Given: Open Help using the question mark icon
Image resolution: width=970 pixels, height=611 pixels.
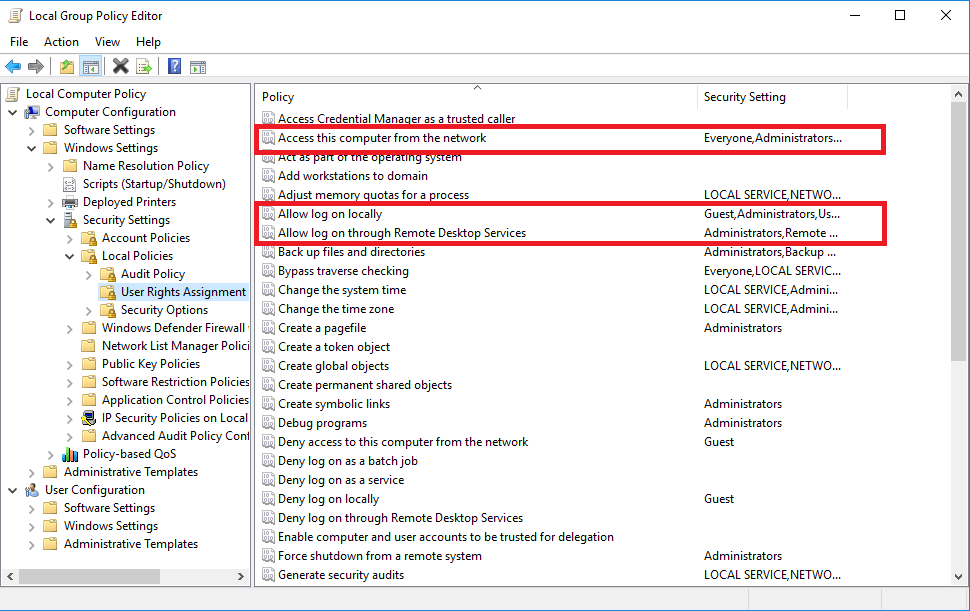Looking at the screenshot, I should pos(174,67).
